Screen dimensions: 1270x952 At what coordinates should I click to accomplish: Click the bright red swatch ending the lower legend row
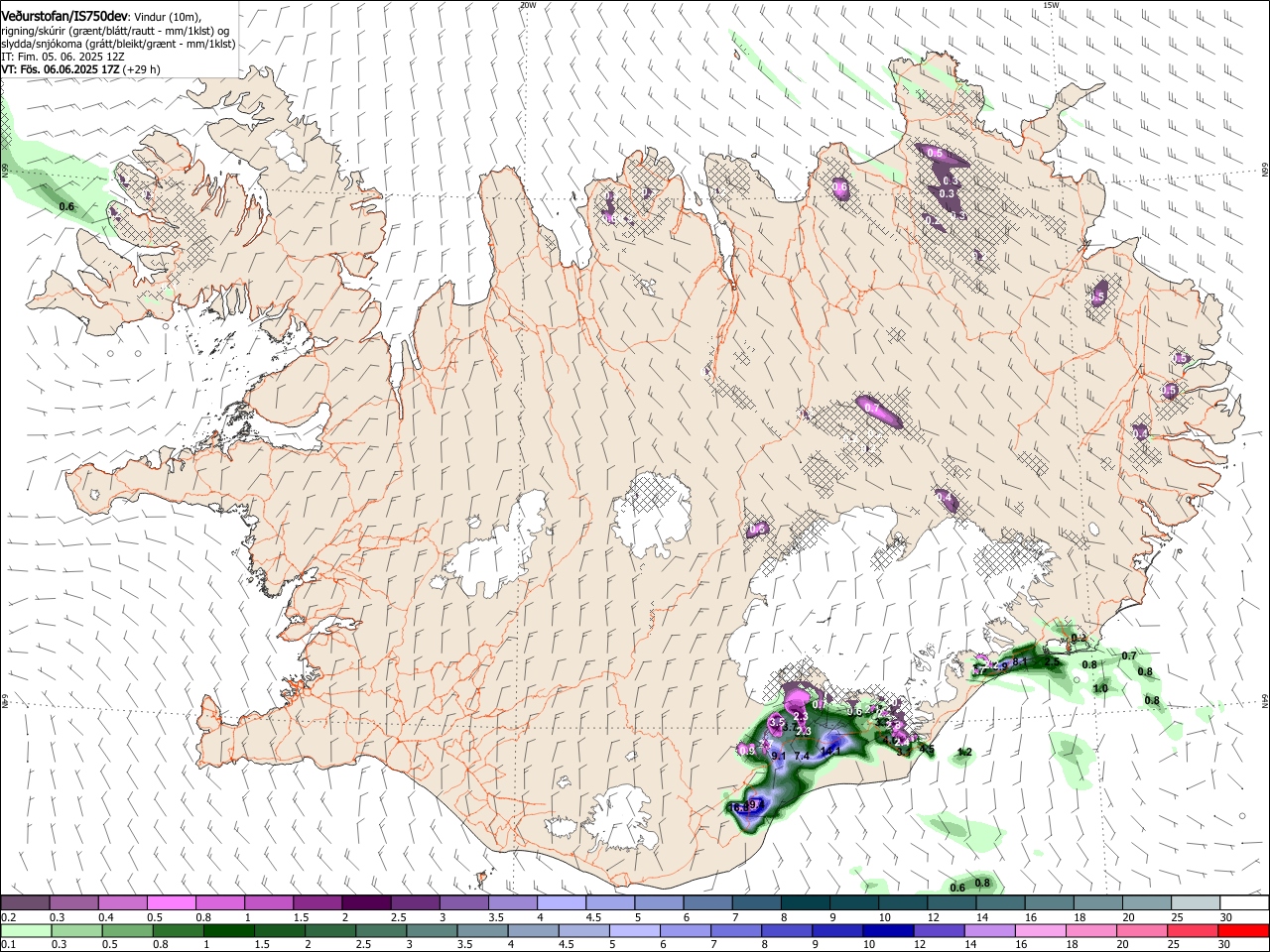point(1243,930)
